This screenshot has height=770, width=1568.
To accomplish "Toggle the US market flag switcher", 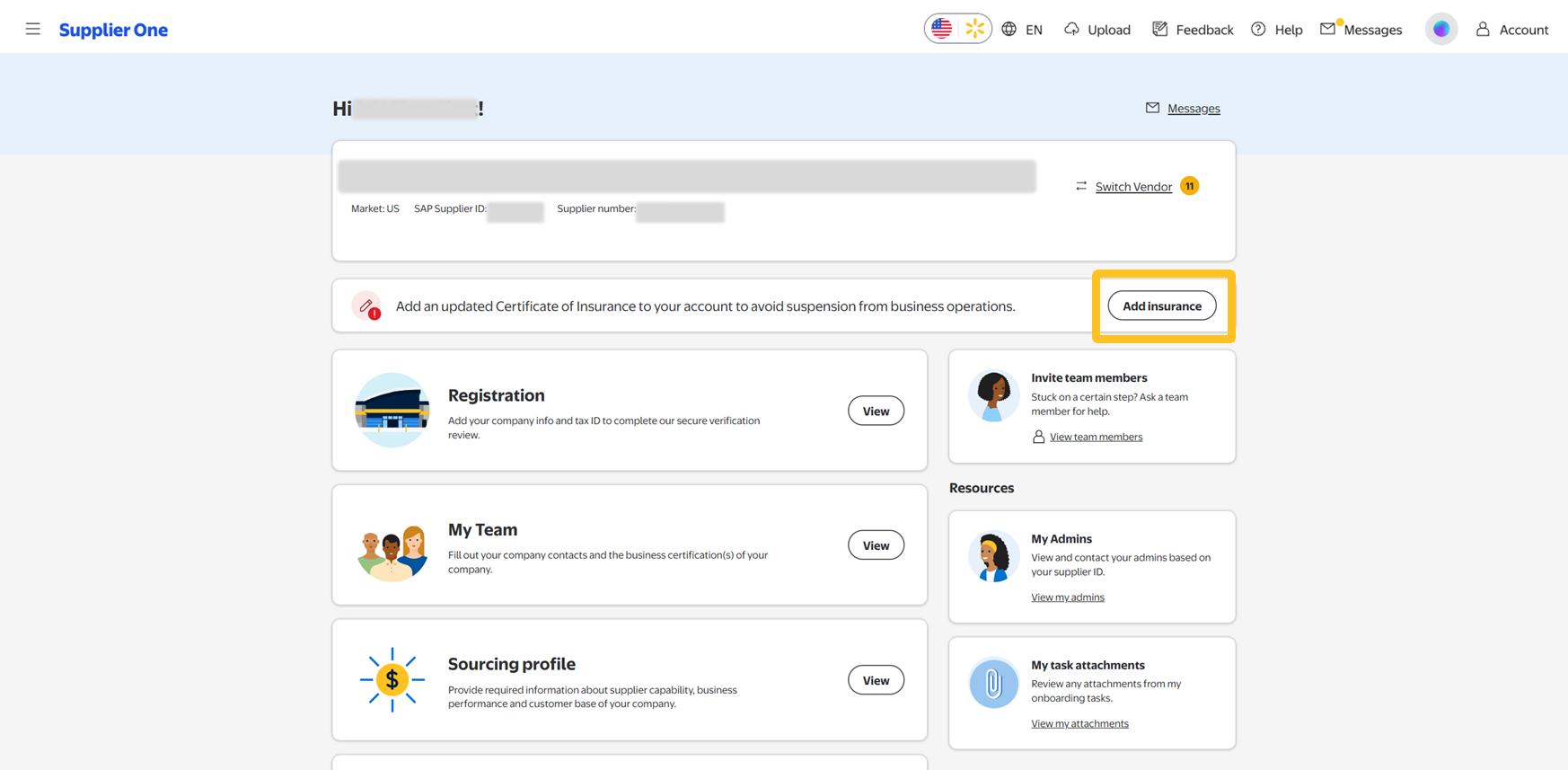I will click(x=957, y=29).
